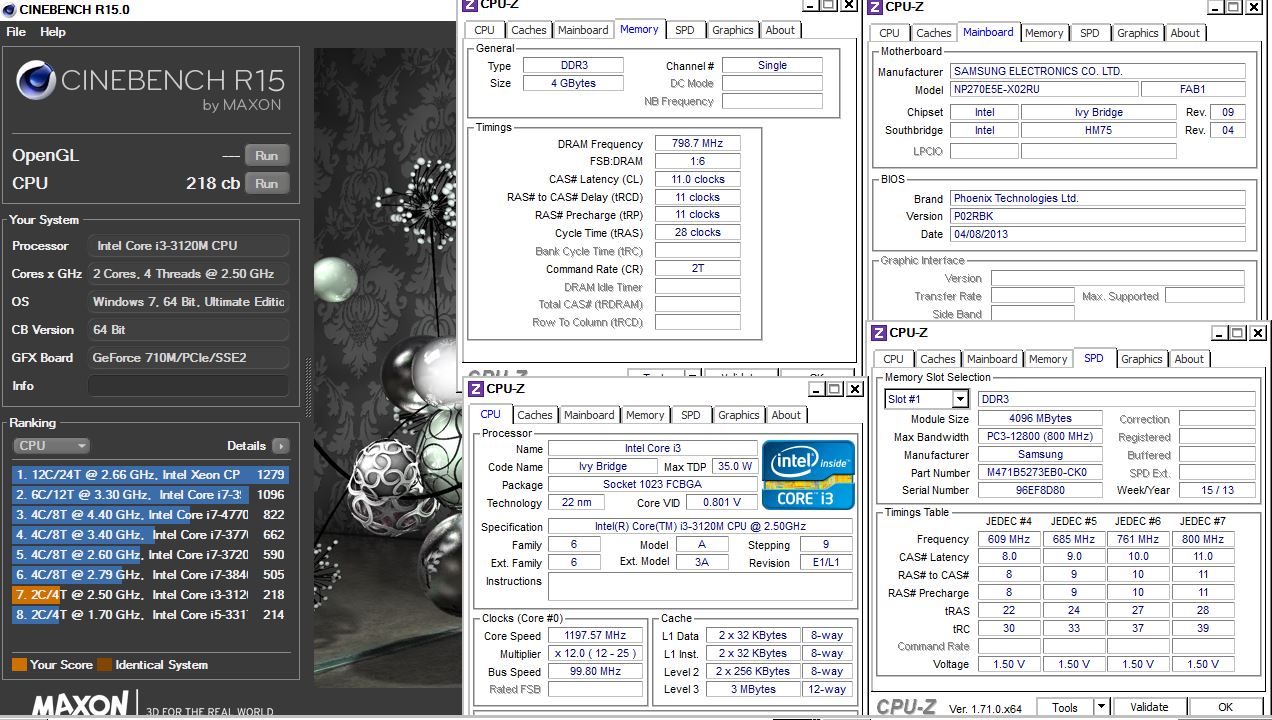
Task: Open About tab in Memory CPU-Z window
Action: point(780,30)
